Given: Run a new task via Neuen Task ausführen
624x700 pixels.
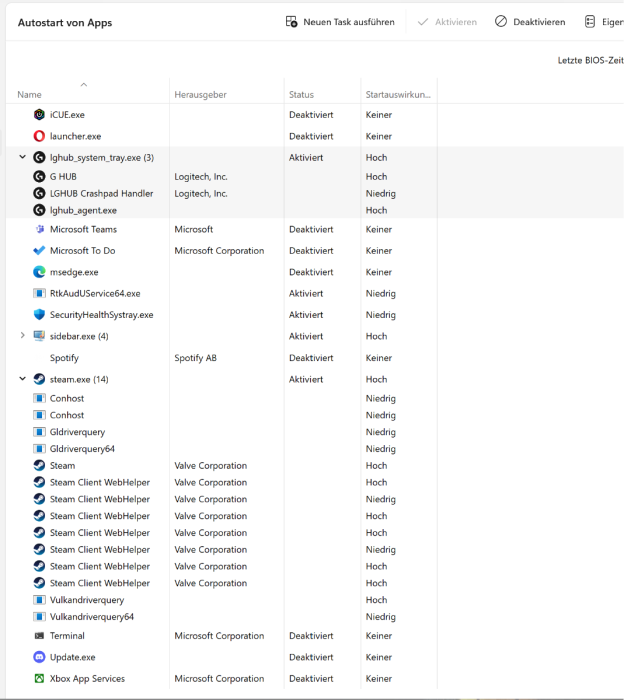Looking at the screenshot, I should point(340,22).
